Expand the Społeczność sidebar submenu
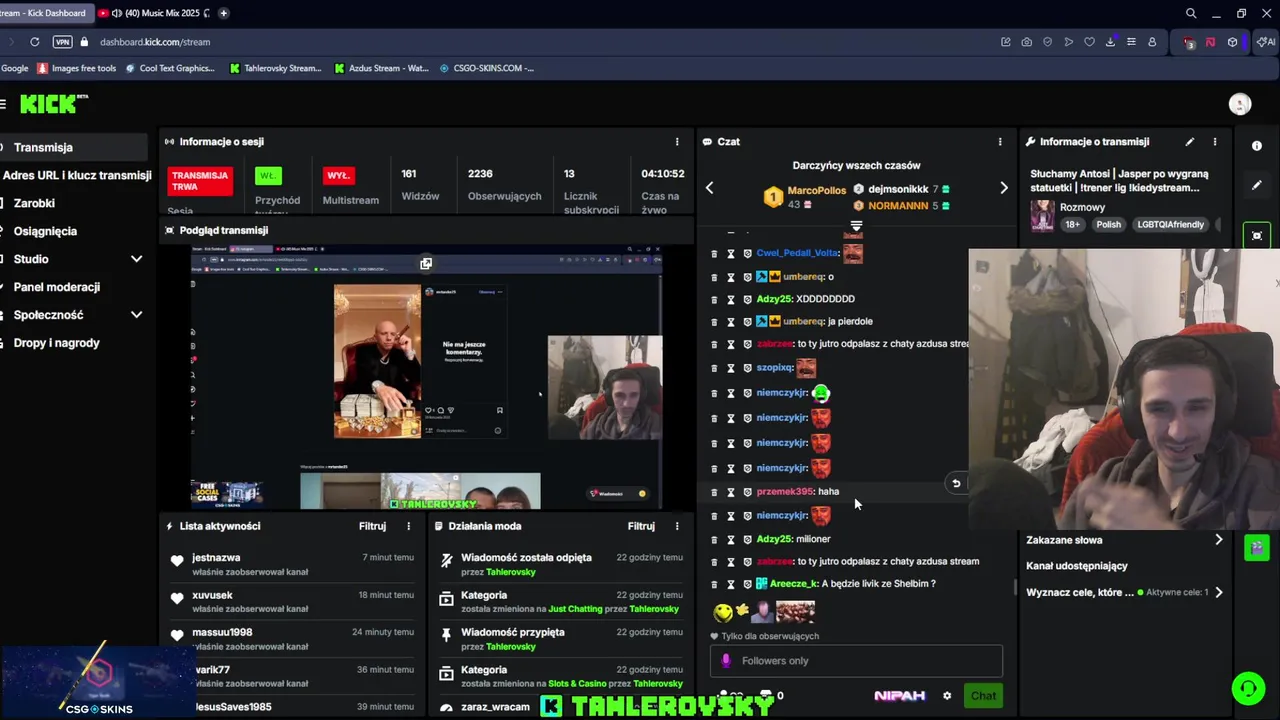 coord(136,315)
